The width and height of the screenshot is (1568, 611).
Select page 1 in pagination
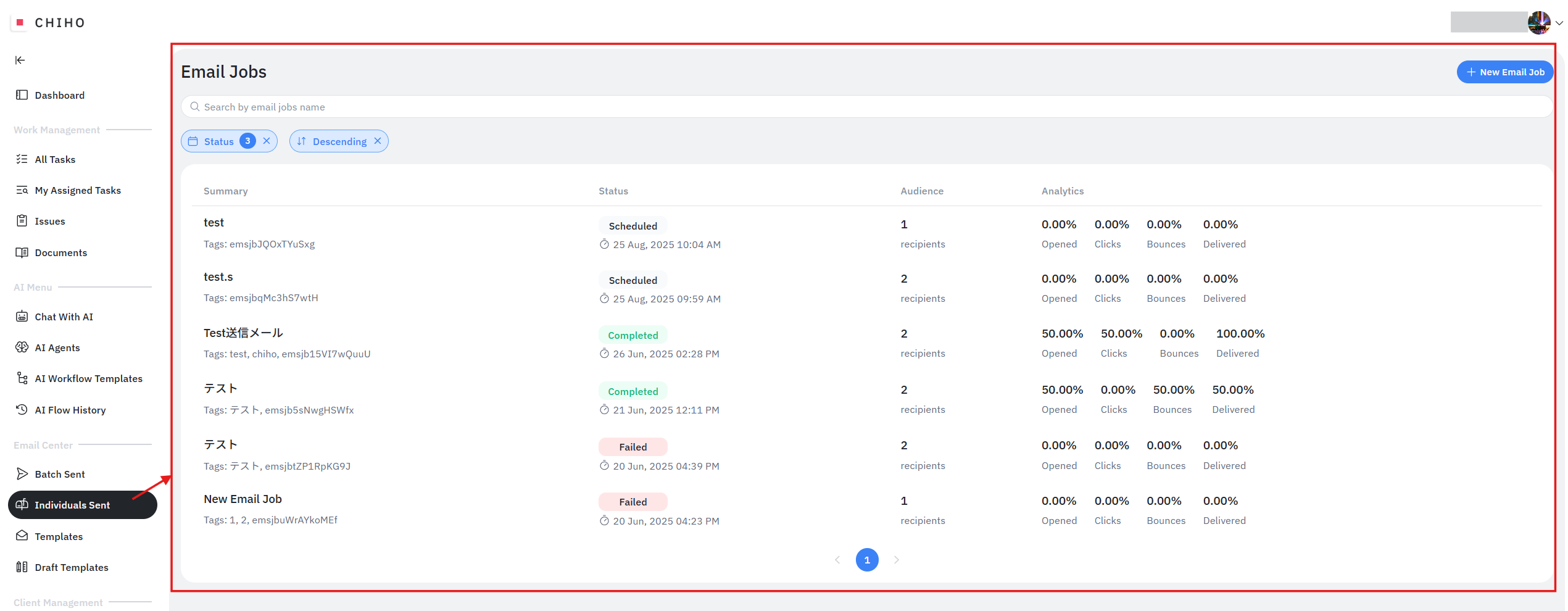pyautogui.click(x=867, y=560)
